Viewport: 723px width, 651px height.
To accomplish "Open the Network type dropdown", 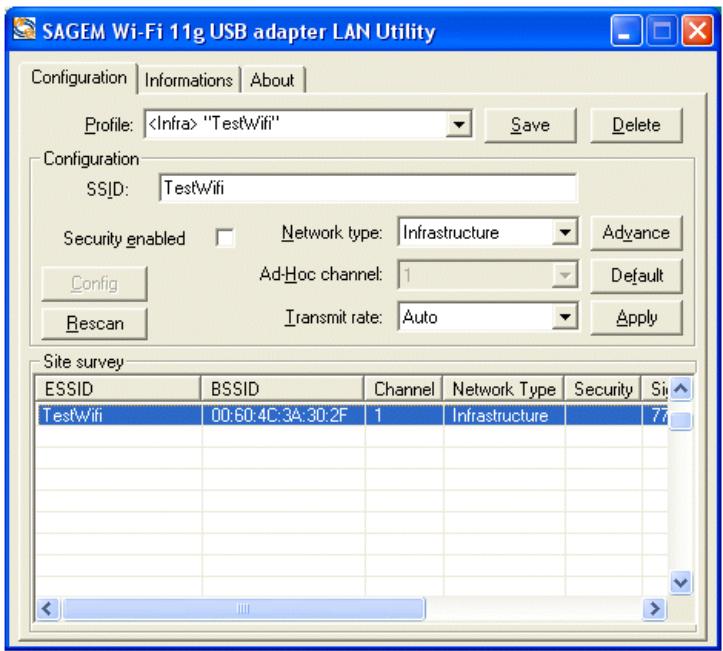I will coord(565,232).
